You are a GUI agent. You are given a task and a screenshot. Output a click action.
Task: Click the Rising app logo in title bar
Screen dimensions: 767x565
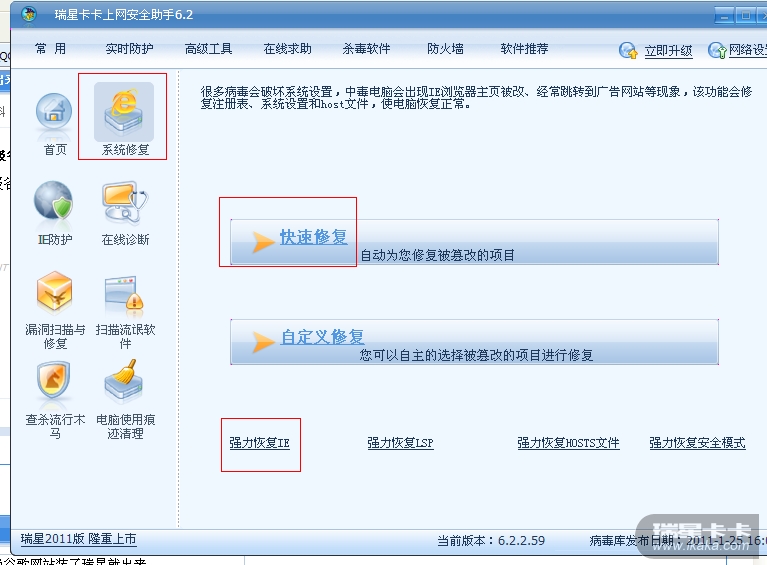[x=29, y=14]
